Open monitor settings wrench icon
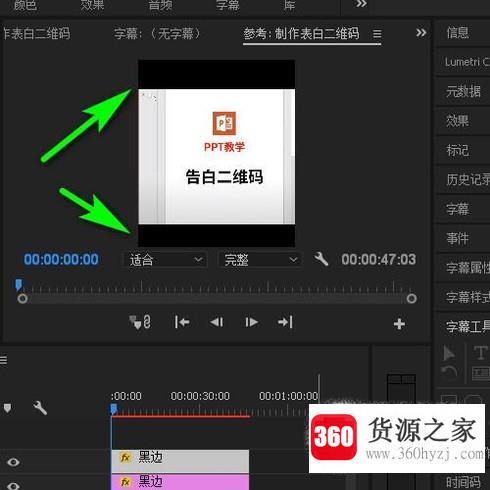This screenshot has width=490, height=490. (321, 259)
